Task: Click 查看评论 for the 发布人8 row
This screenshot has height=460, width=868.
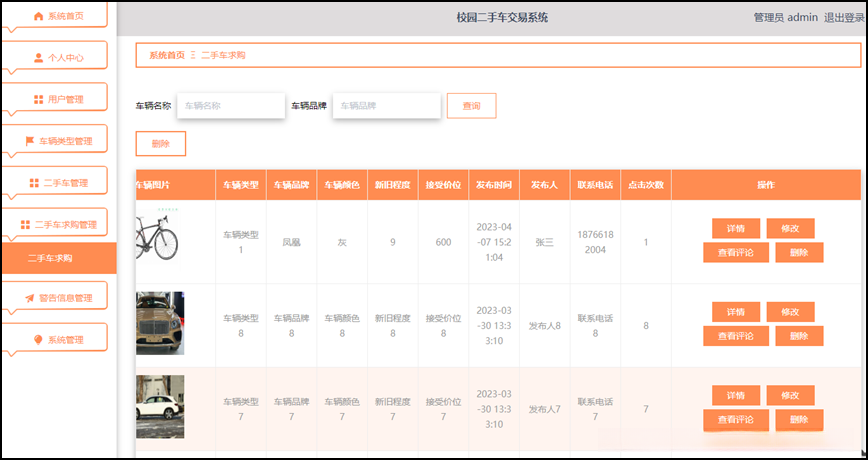Action: tap(736, 336)
